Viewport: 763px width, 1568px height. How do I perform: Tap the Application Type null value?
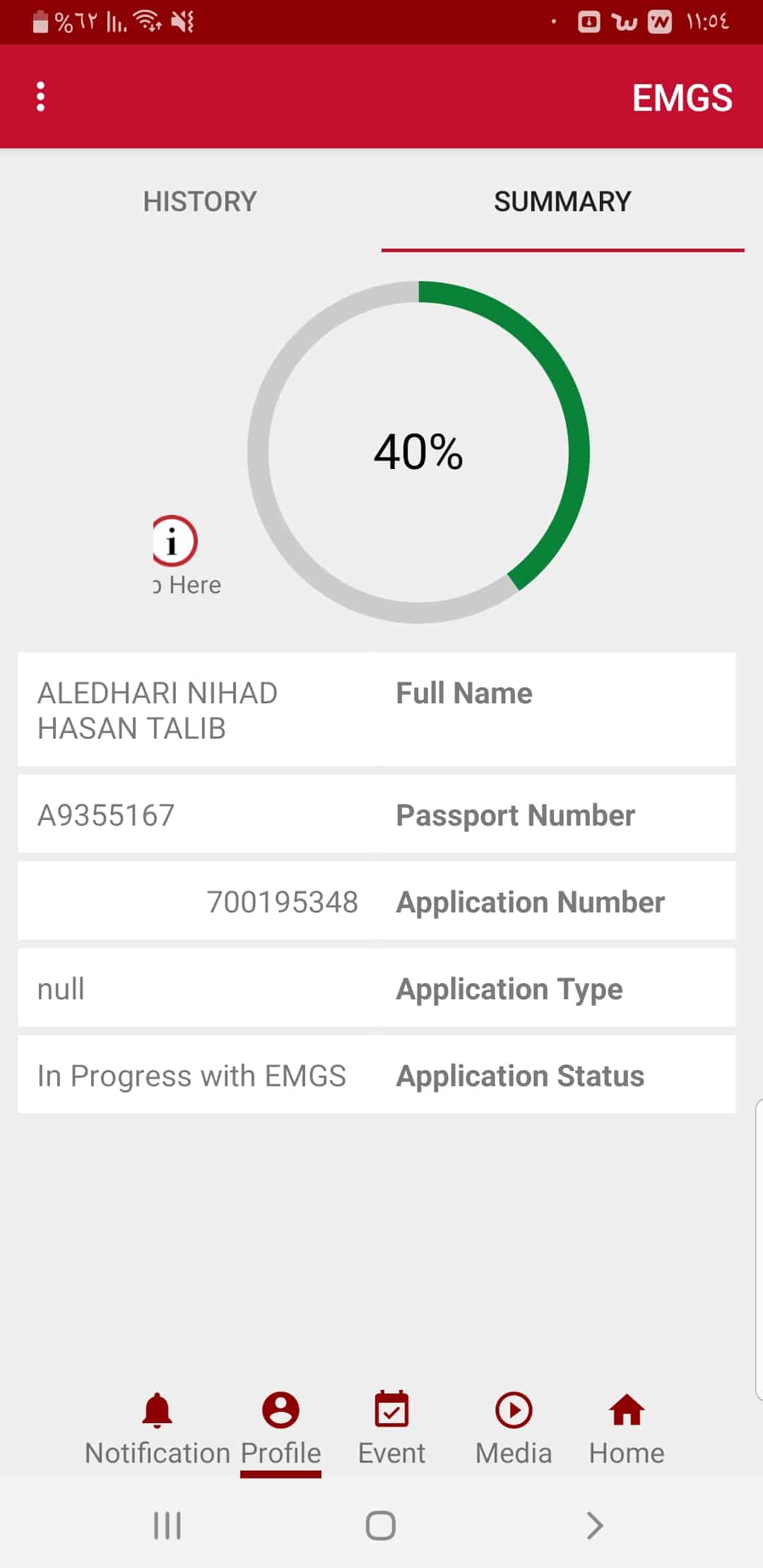61,990
